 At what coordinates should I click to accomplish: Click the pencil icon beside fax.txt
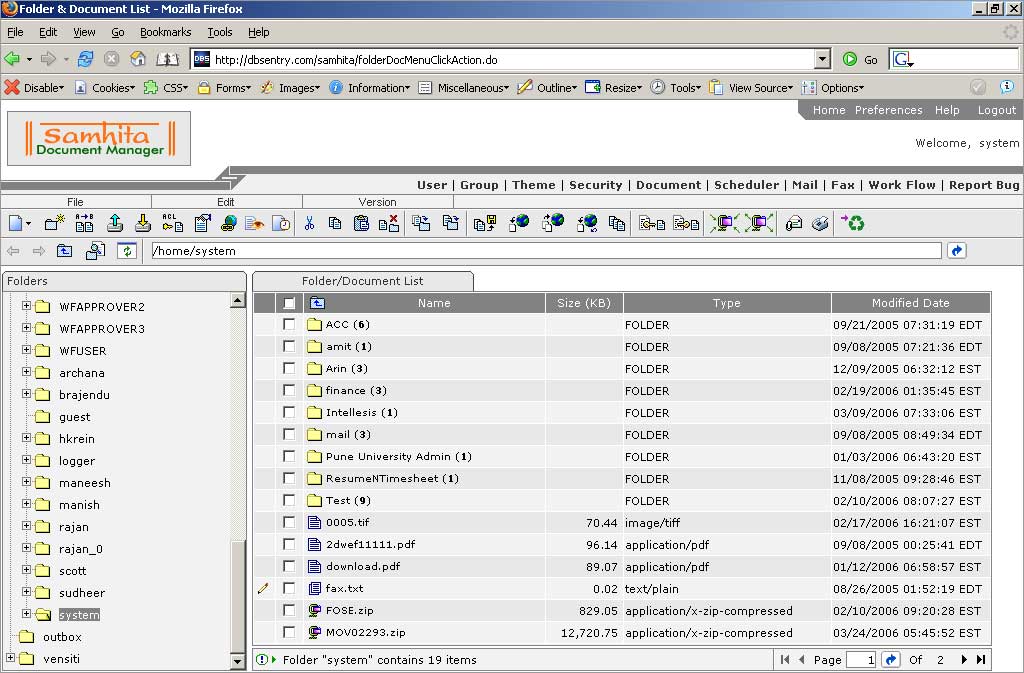(263, 588)
